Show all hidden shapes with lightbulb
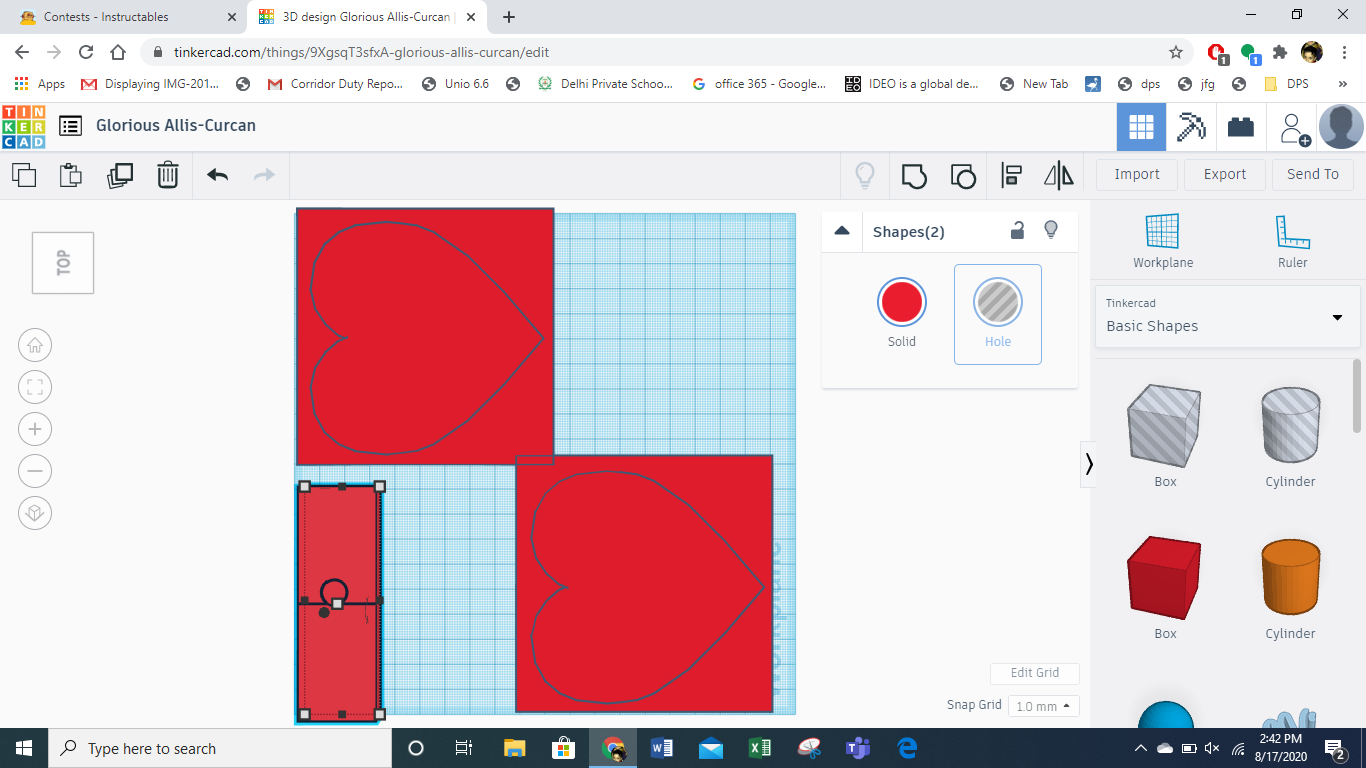 coord(865,175)
